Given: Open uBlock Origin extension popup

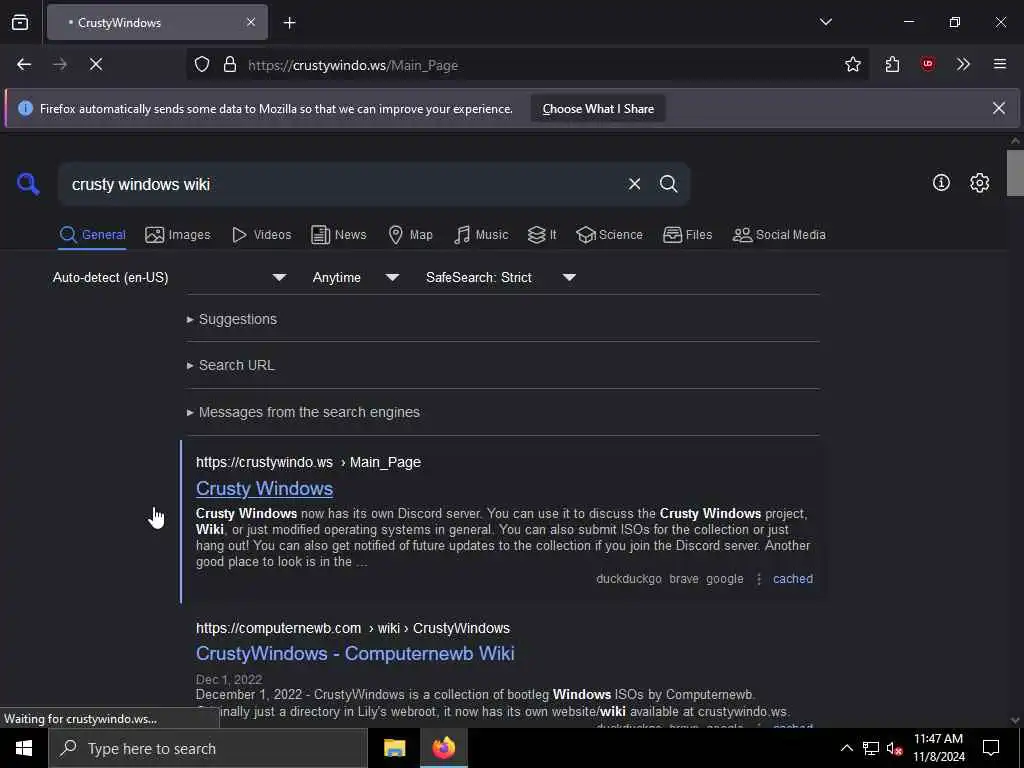Looking at the screenshot, I should click(927, 64).
